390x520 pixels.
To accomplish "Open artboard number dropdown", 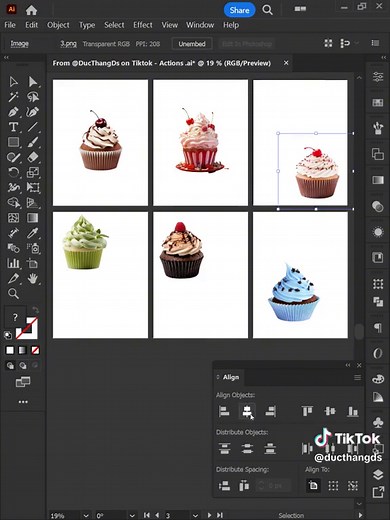I will tap(195, 515).
